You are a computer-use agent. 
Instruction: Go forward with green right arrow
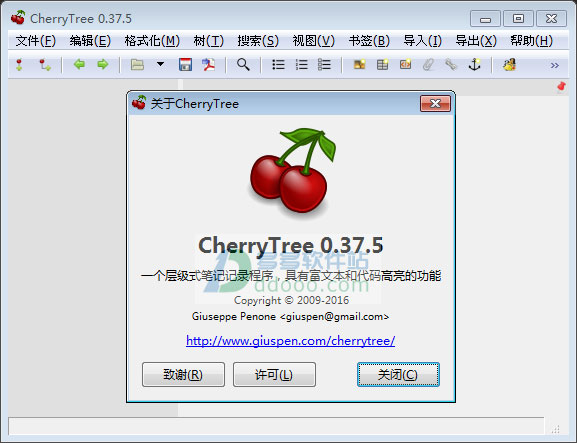coord(103,65)
